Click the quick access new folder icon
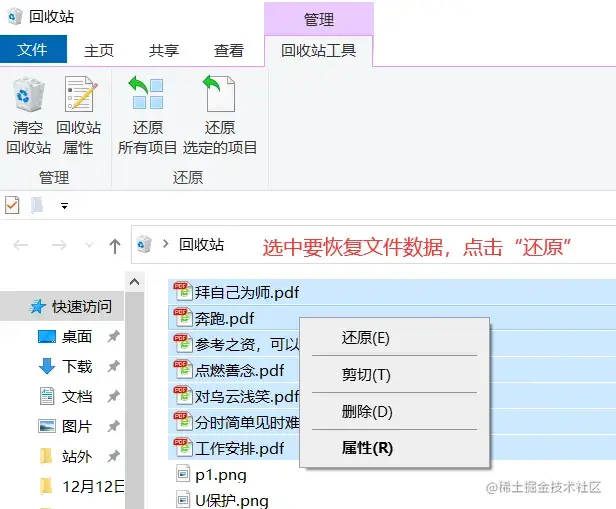The width and height of the screenshot is (616, 509). click(37, 205)
